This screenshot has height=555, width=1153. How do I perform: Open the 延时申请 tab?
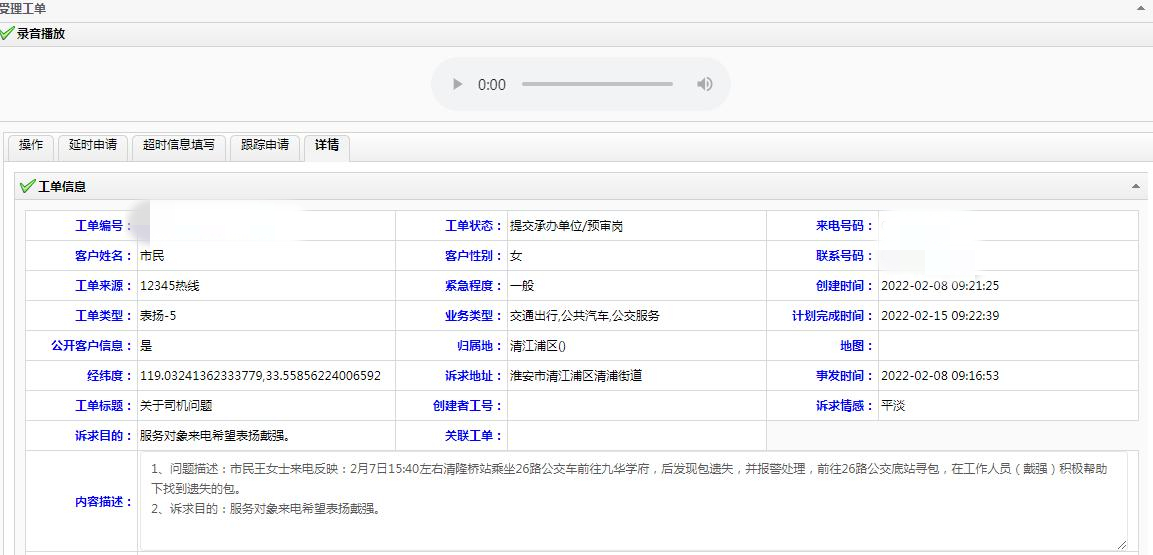(x=93, y=146)
